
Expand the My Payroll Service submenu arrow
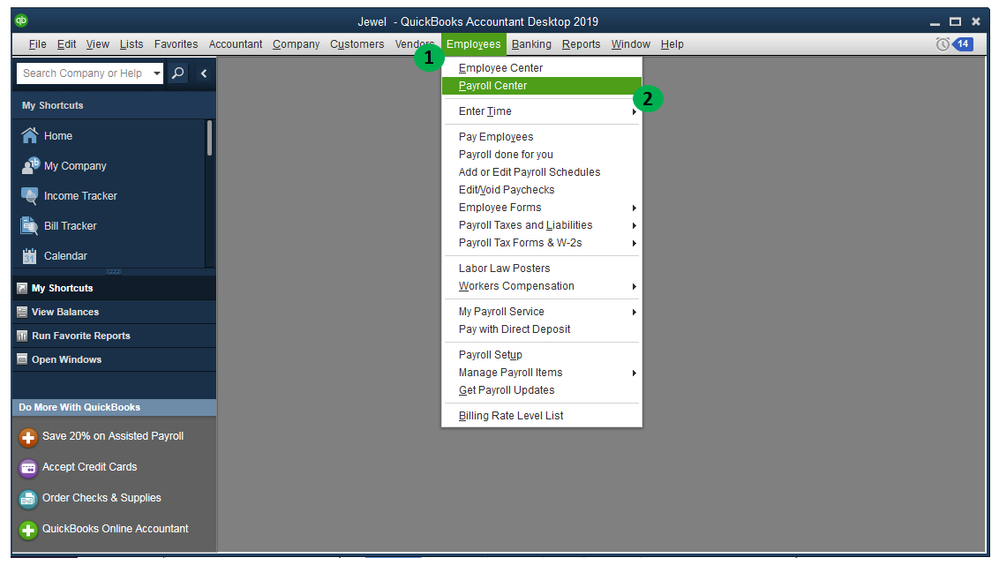pos(634,312)
